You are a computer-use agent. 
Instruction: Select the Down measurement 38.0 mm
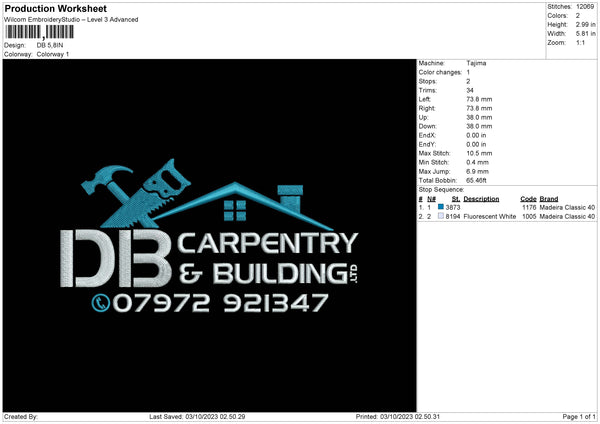pos(479,126)
